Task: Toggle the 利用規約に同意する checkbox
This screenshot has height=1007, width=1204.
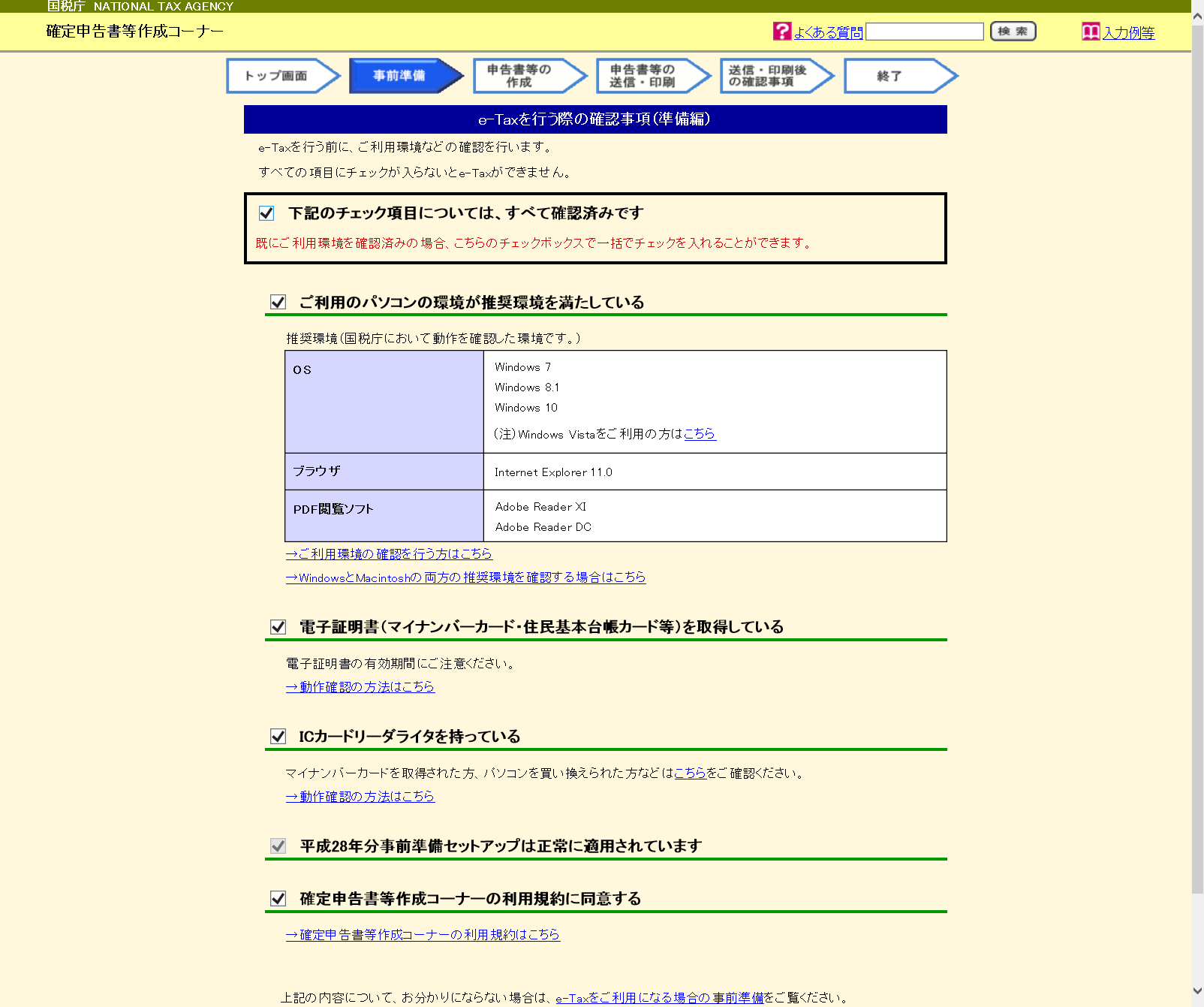Action: pyautogui.click(x=278, y=898)
